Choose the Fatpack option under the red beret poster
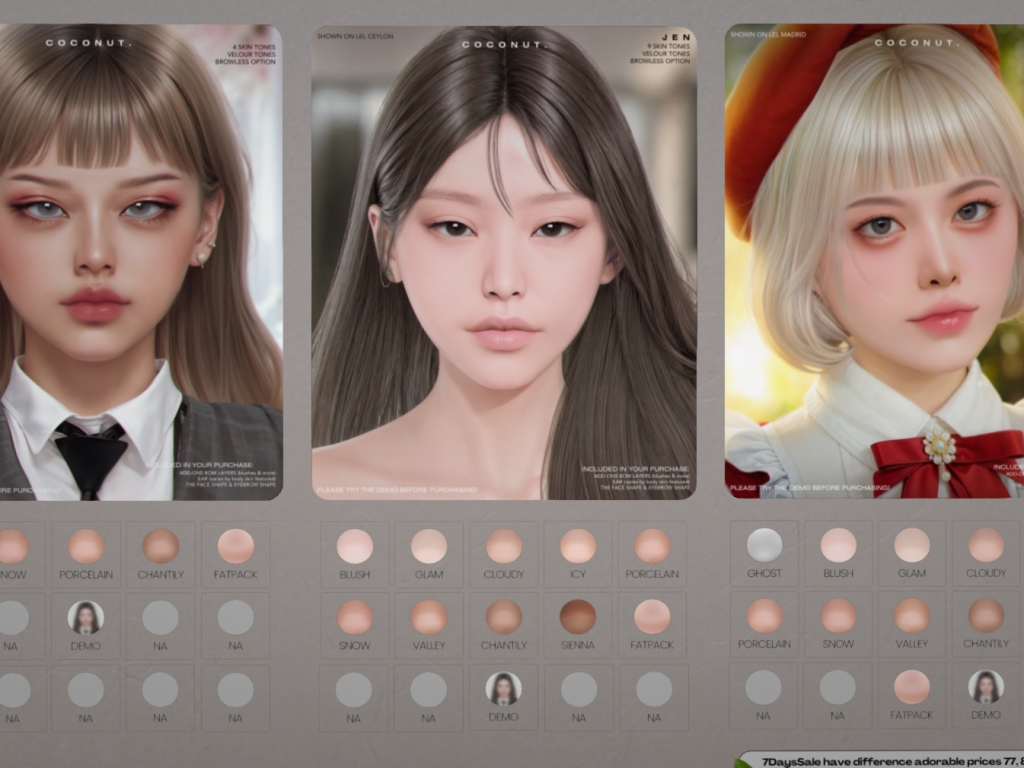The height and width of the screenshot is (768, 1024). click(911, 686)
